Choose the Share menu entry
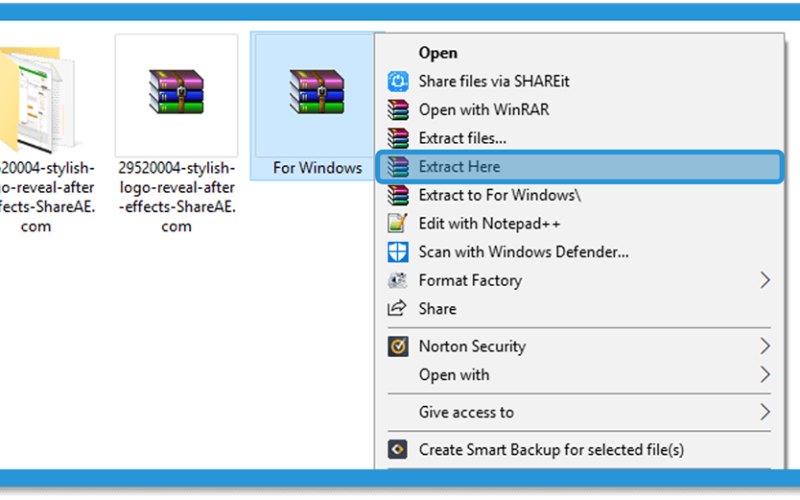The width and height of the screenshot is (800, 500). [x=579, y=309]
